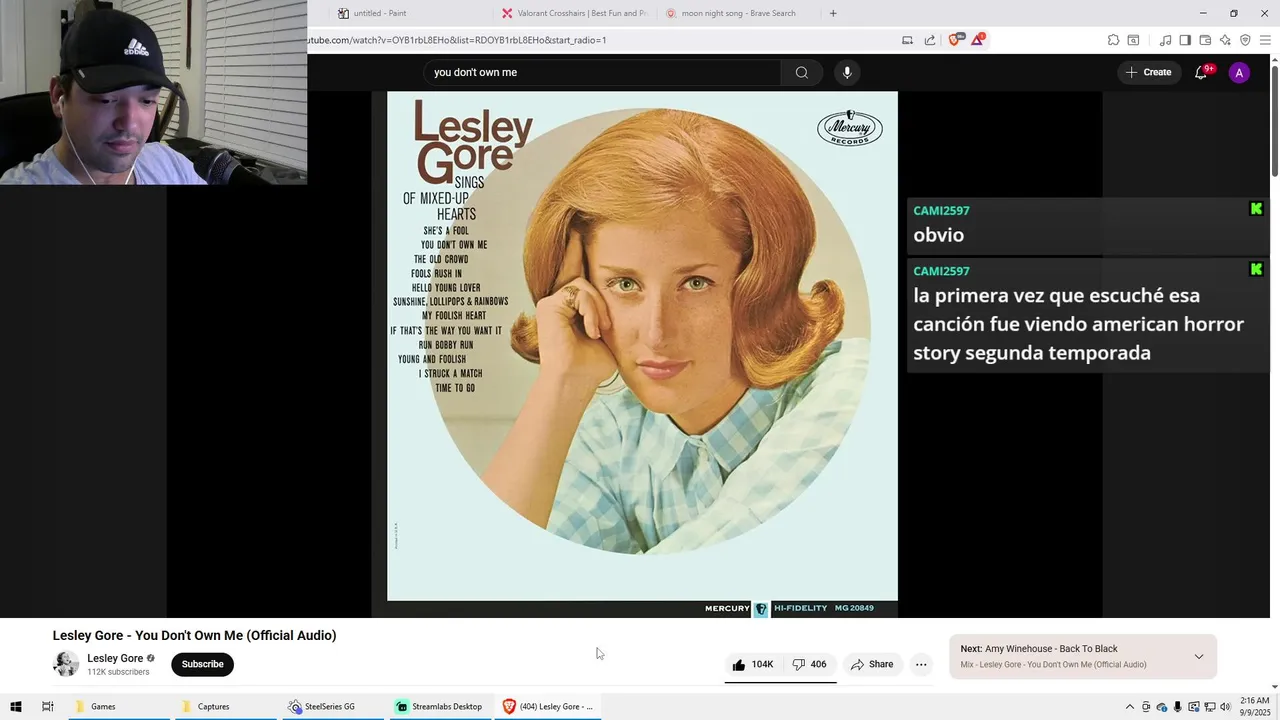The width and height of the screenshot is (1280, 720).
Task: Switch to moon night song Brave Search tab
Action: [x=738, y=13]
